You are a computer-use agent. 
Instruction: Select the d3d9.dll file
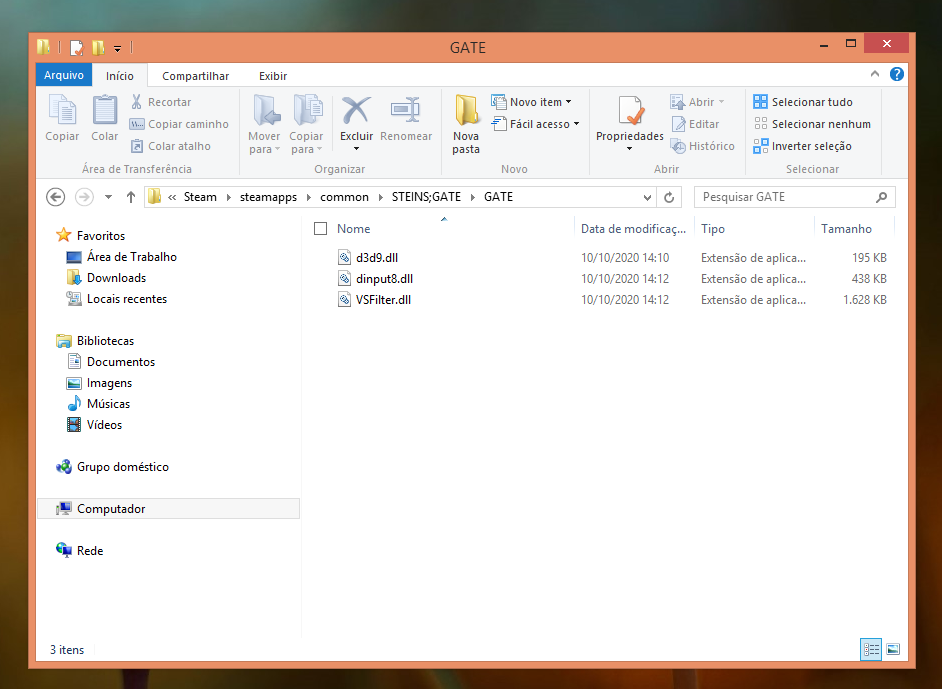click(x=377, y=258)
